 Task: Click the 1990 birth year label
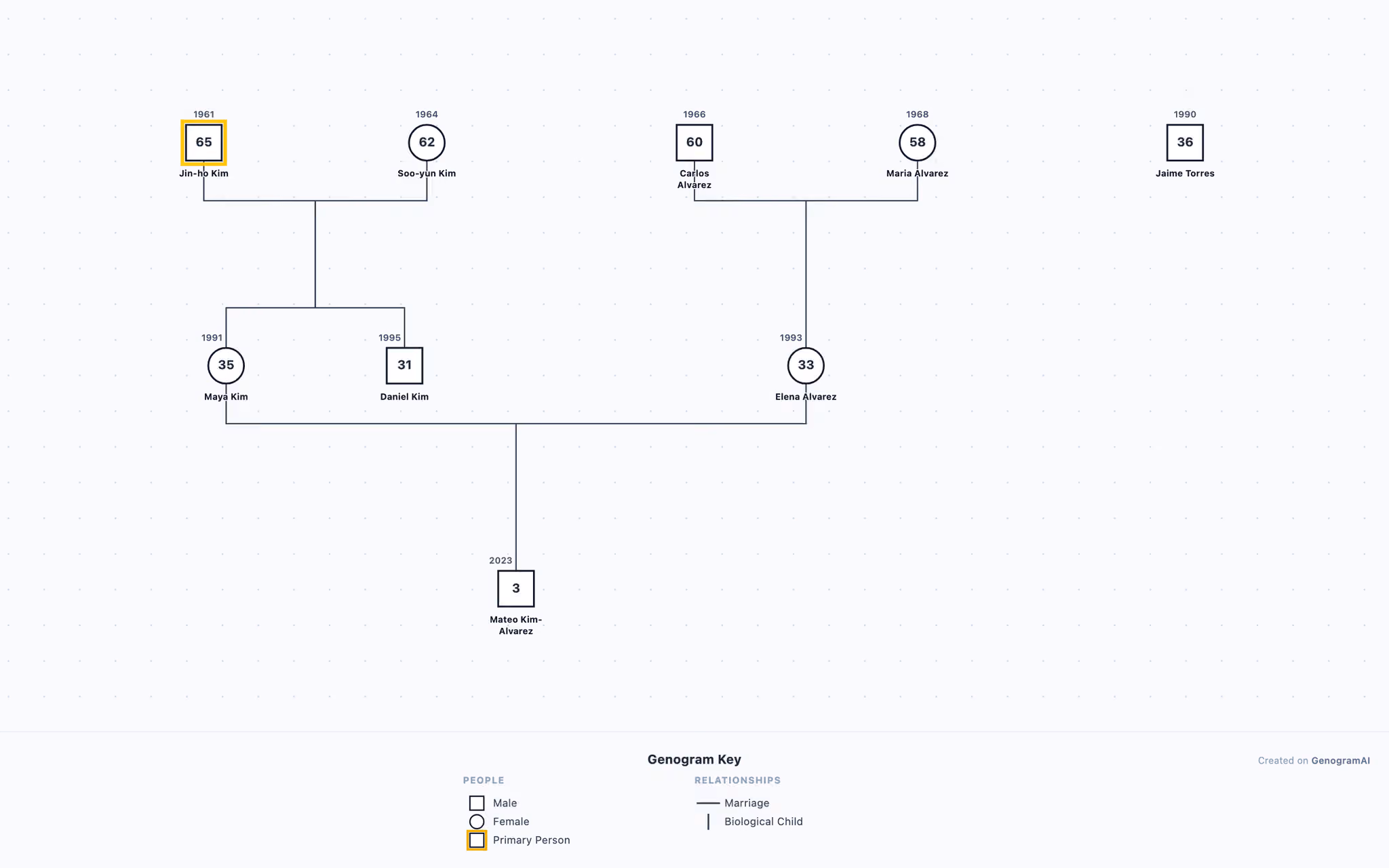pos(1185,115)
